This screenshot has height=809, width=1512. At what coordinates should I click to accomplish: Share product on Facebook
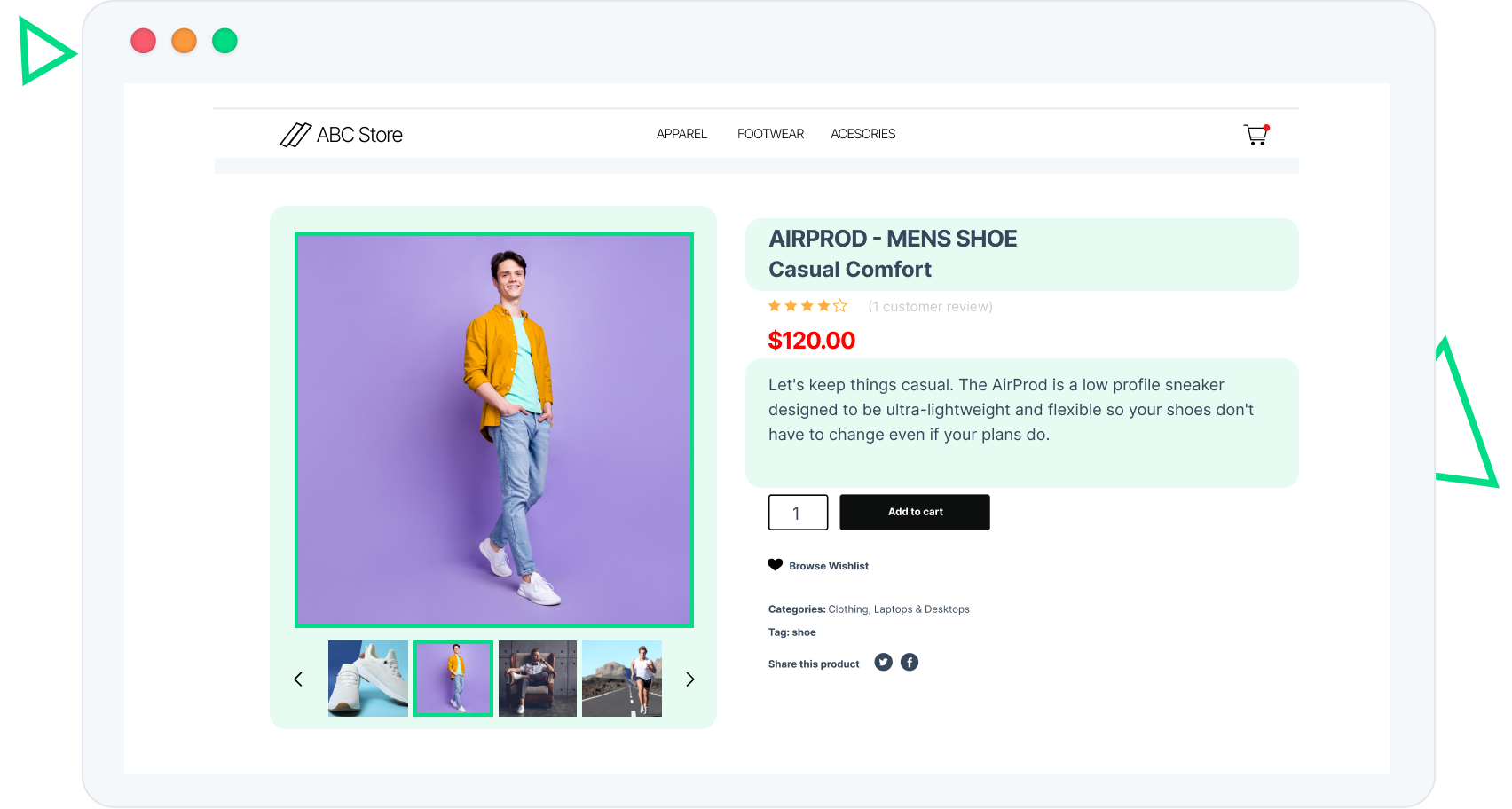point(910,663)
